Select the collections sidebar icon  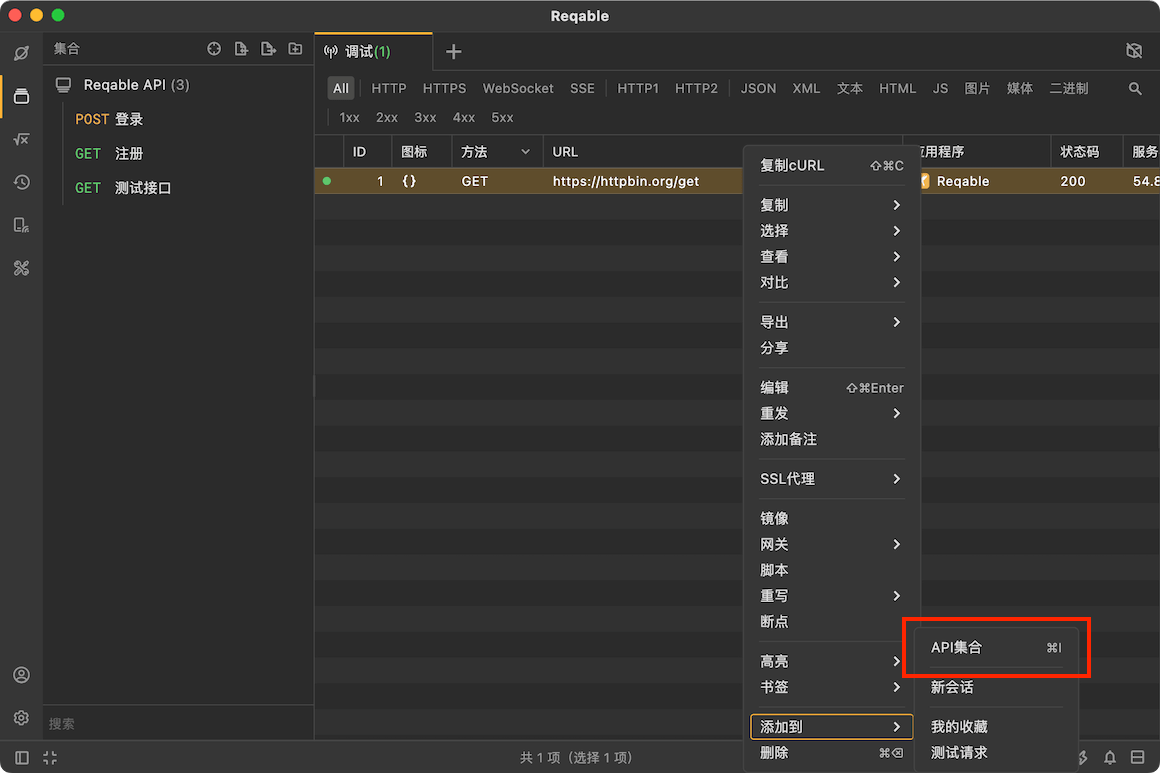click(21, 96)
